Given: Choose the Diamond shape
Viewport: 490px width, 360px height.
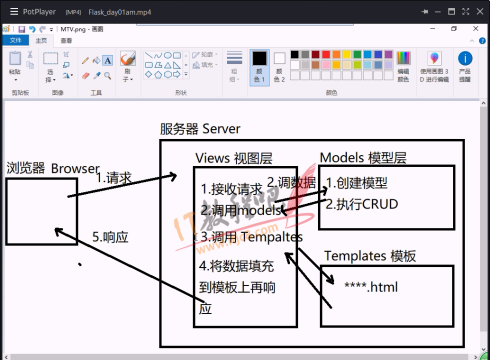Looking at the screenshot, I should [x=149, y=75].
